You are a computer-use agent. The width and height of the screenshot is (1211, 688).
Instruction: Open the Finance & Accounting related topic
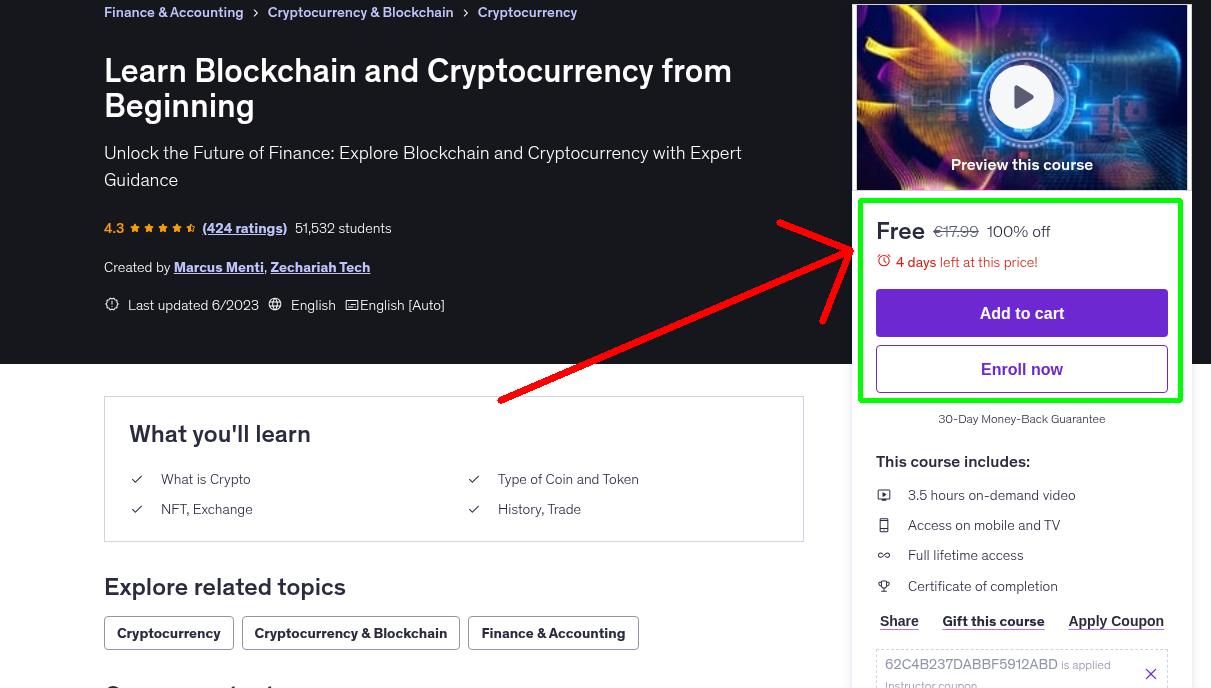pyautogui.click(x=553, y=632)
